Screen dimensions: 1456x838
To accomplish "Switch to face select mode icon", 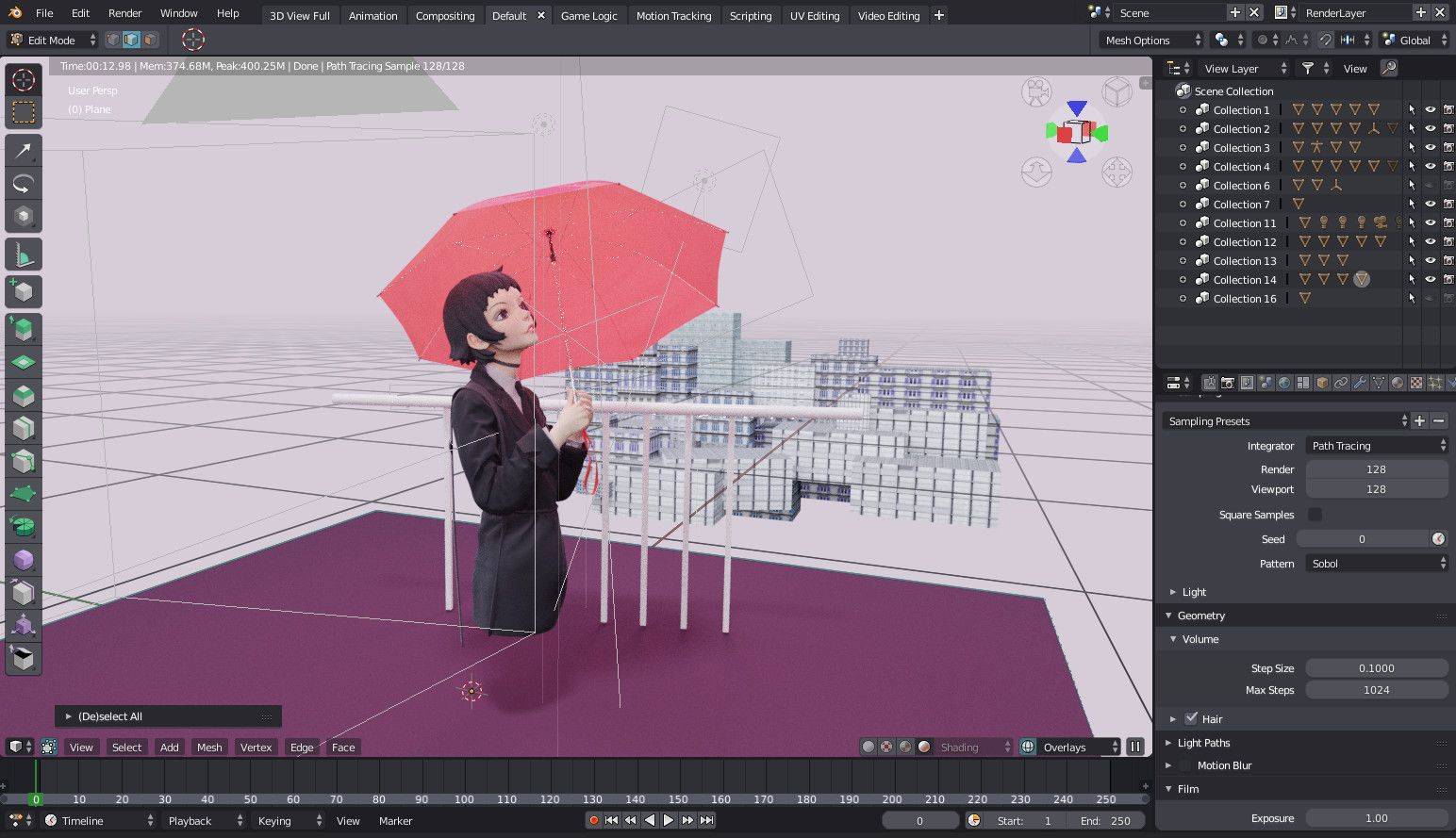I will (x=151, y=40).
